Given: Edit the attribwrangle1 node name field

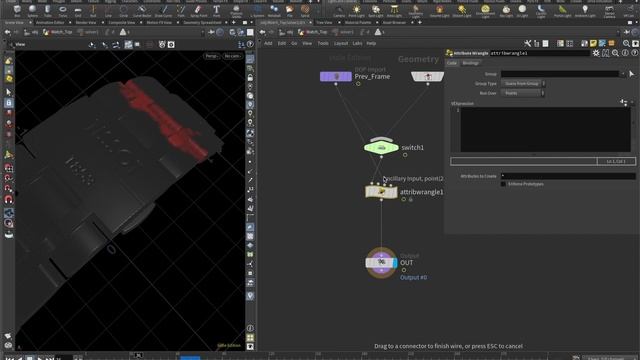Looking at the screenshot, I should (540, 53).
